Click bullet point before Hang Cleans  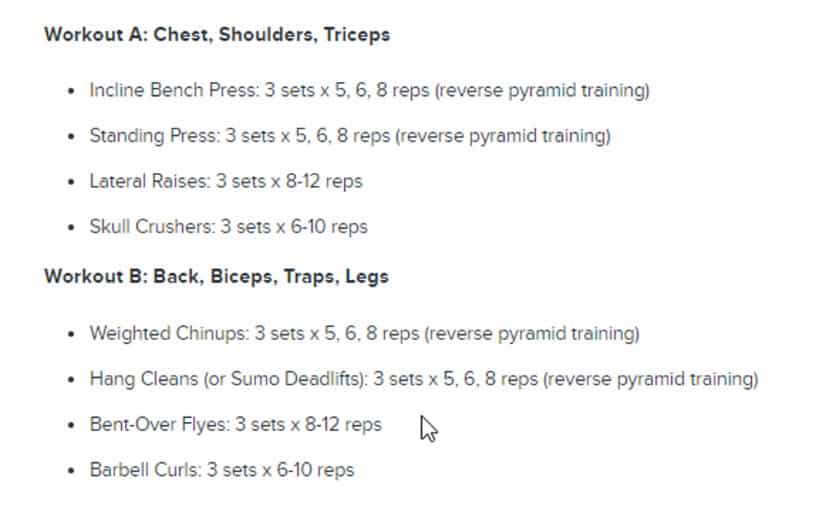click(x=72, y=380)
